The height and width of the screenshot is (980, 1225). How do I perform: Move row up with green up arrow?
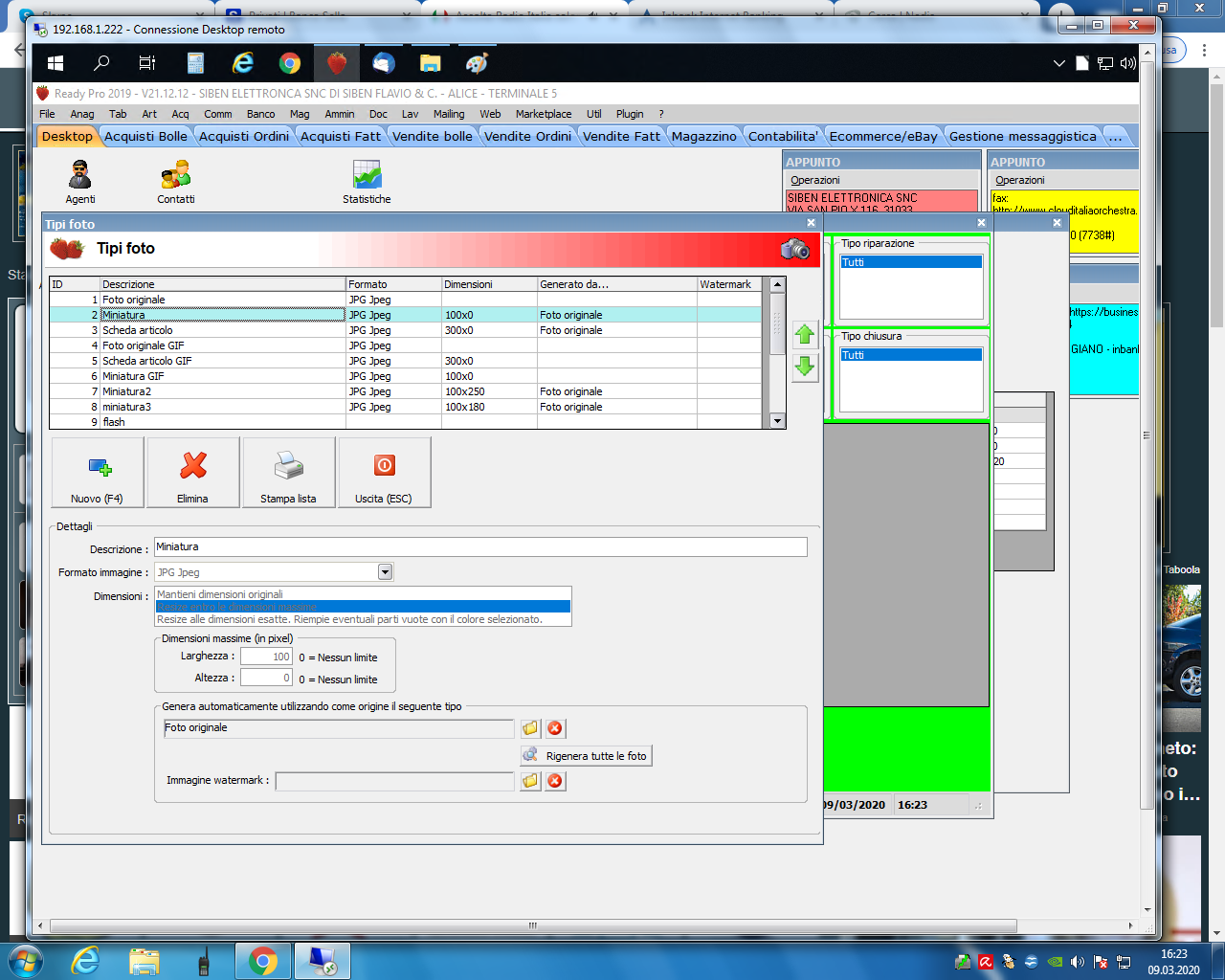pyautogui.click(x=805, y=335)
